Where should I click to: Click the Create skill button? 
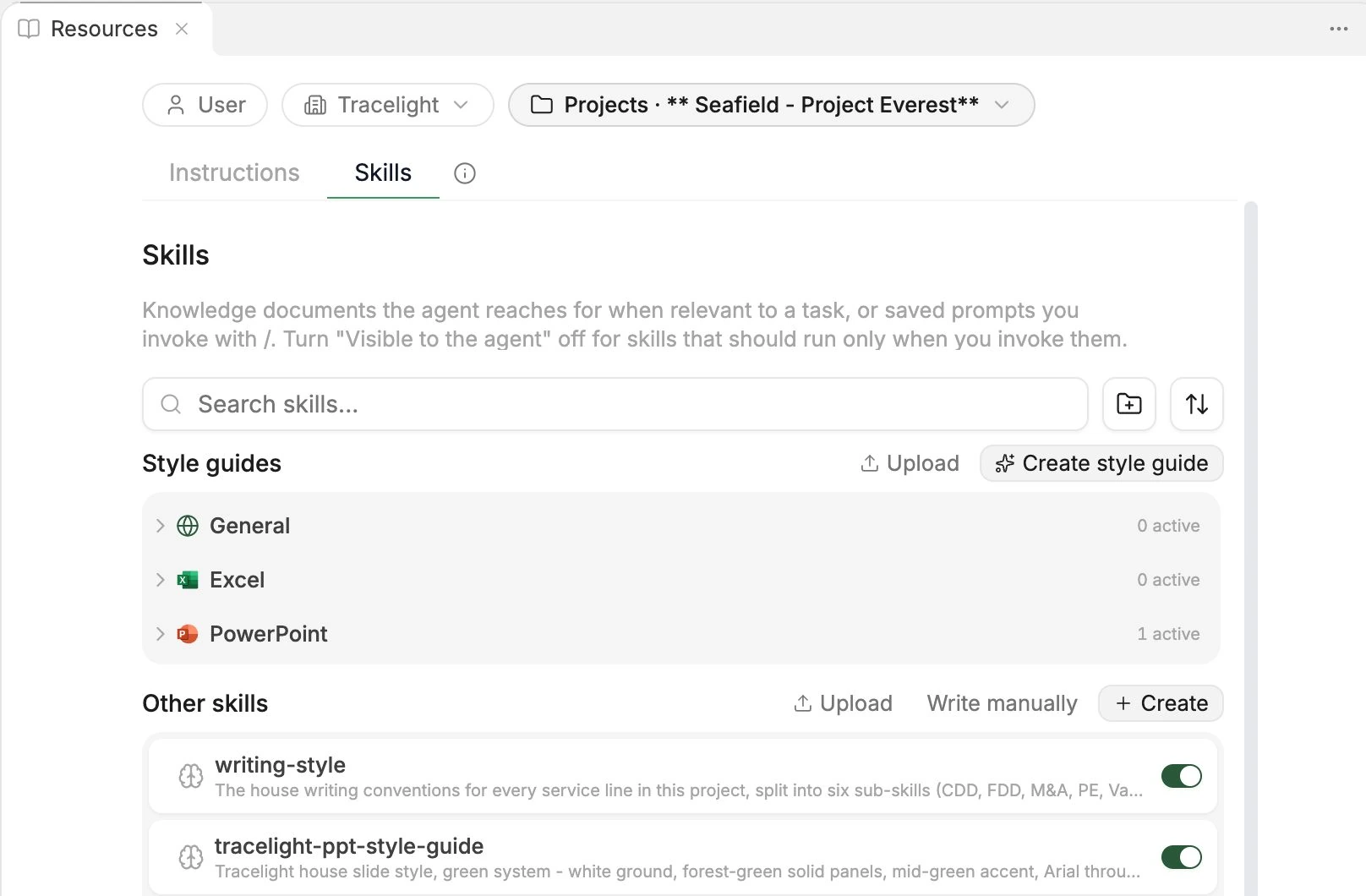pos(1161,703)
